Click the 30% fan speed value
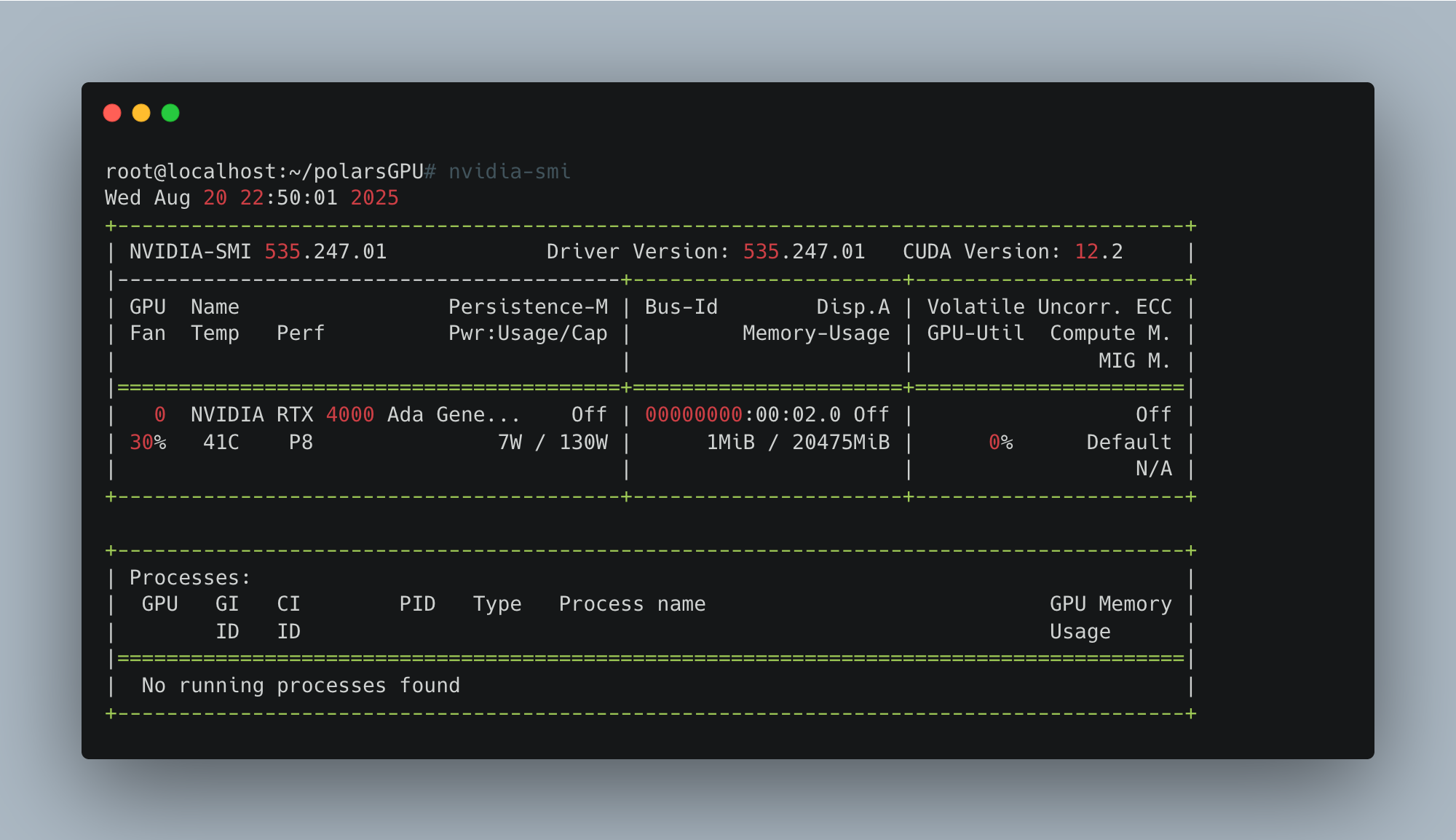Screen dimensions: 1456x840 [x=148, y=443]
